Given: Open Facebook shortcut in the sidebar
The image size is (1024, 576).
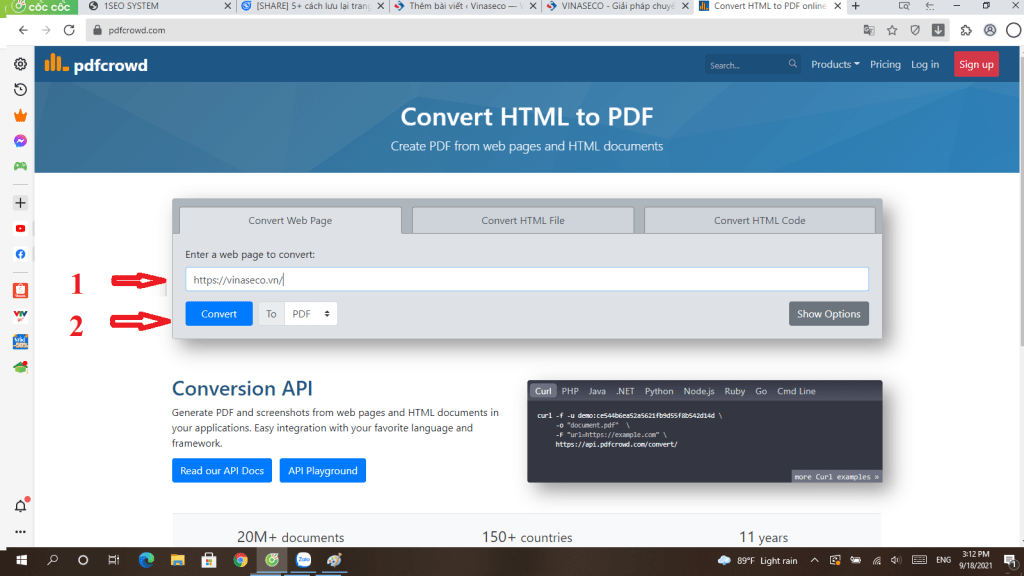Looking at the screenshot, I should click(x=20, y=254).
